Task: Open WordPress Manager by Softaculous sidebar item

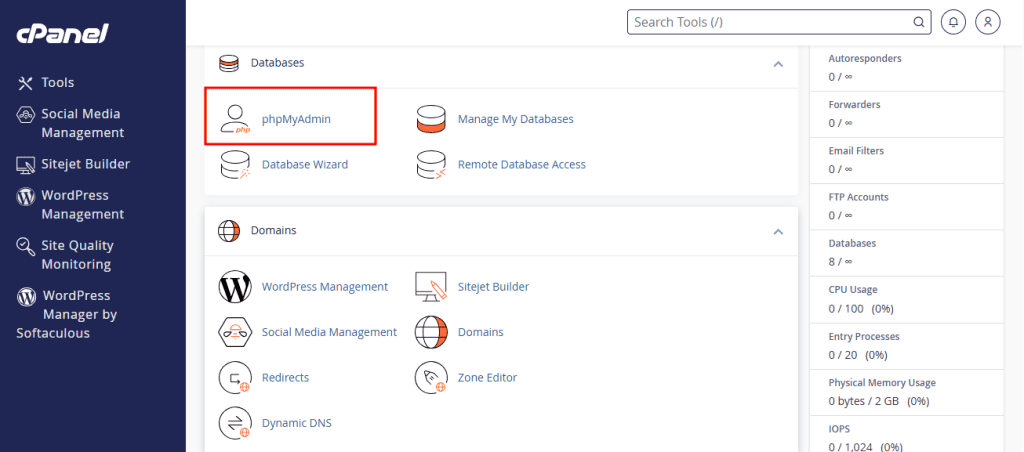Action: 67,314
